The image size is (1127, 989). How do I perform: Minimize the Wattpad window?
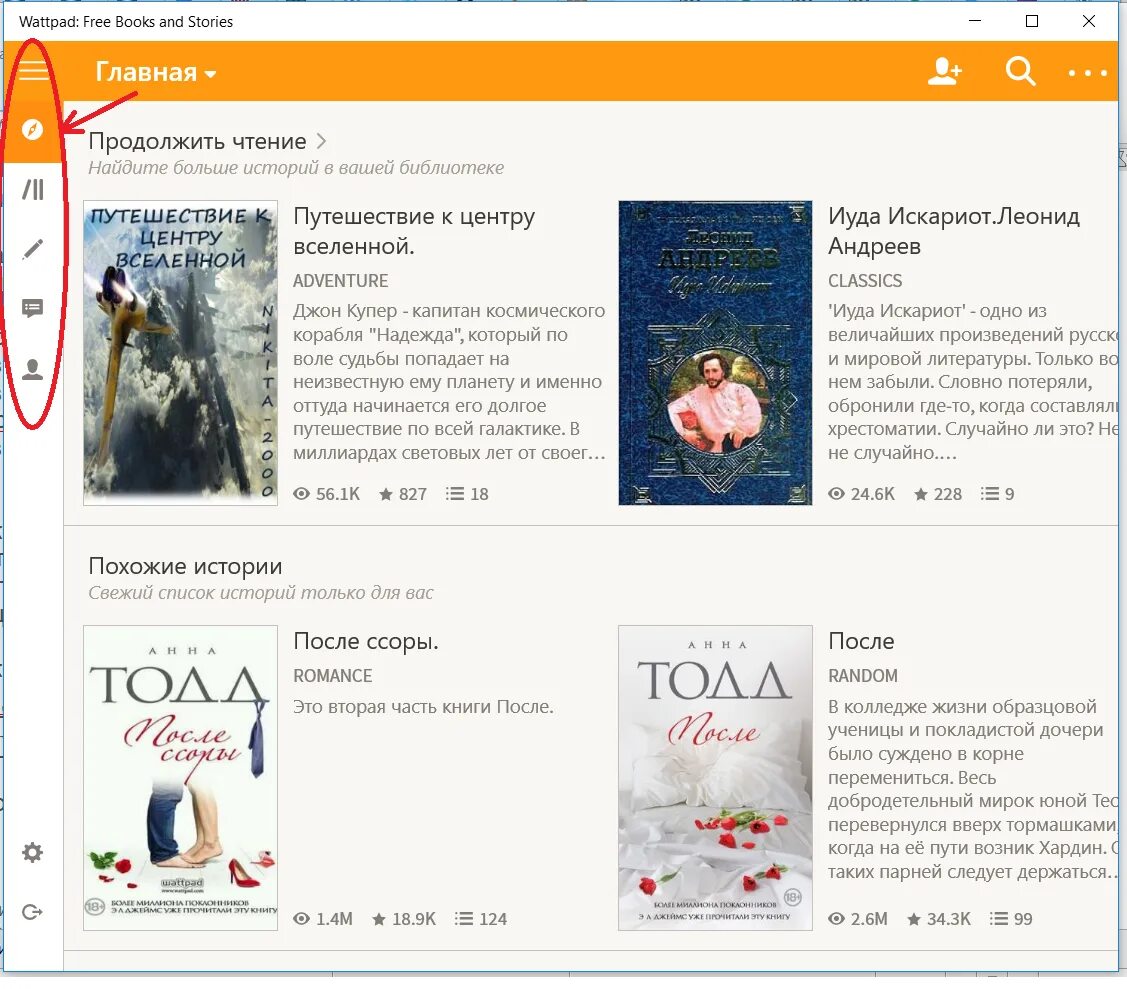pos(975,21)
